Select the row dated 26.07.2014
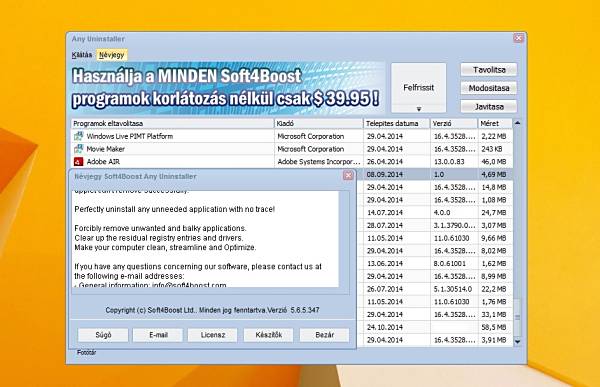The width and height of the screenshot is (600, 387). click(x=435, y=289)
